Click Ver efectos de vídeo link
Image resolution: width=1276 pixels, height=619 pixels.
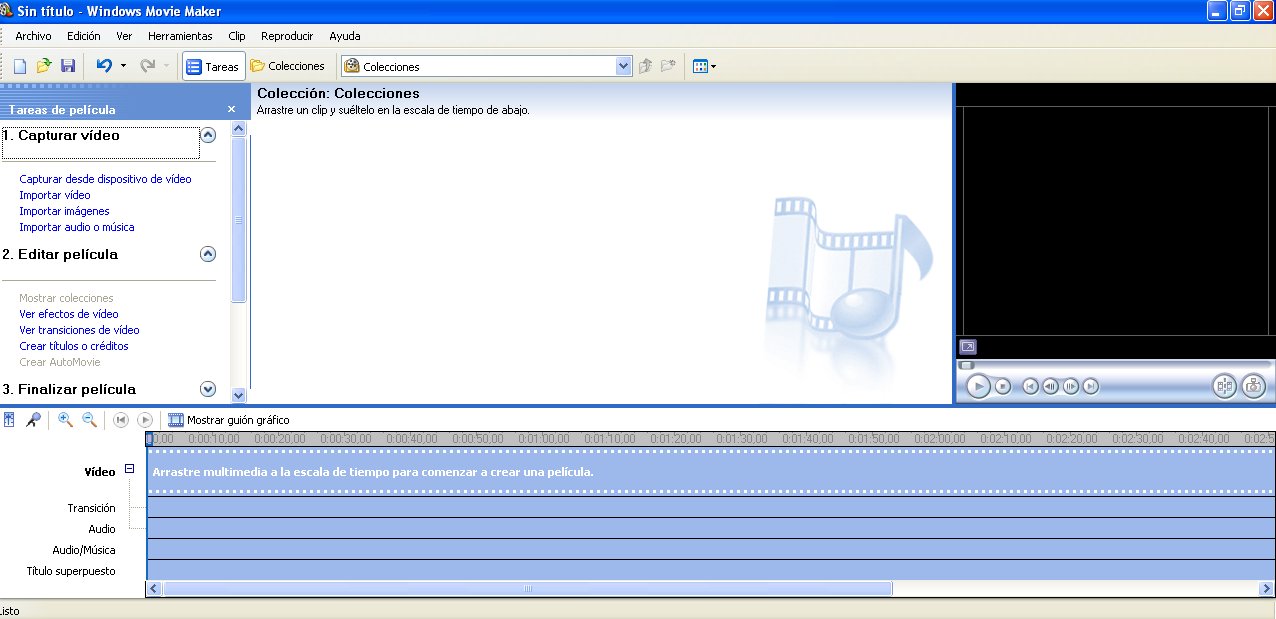69,314
